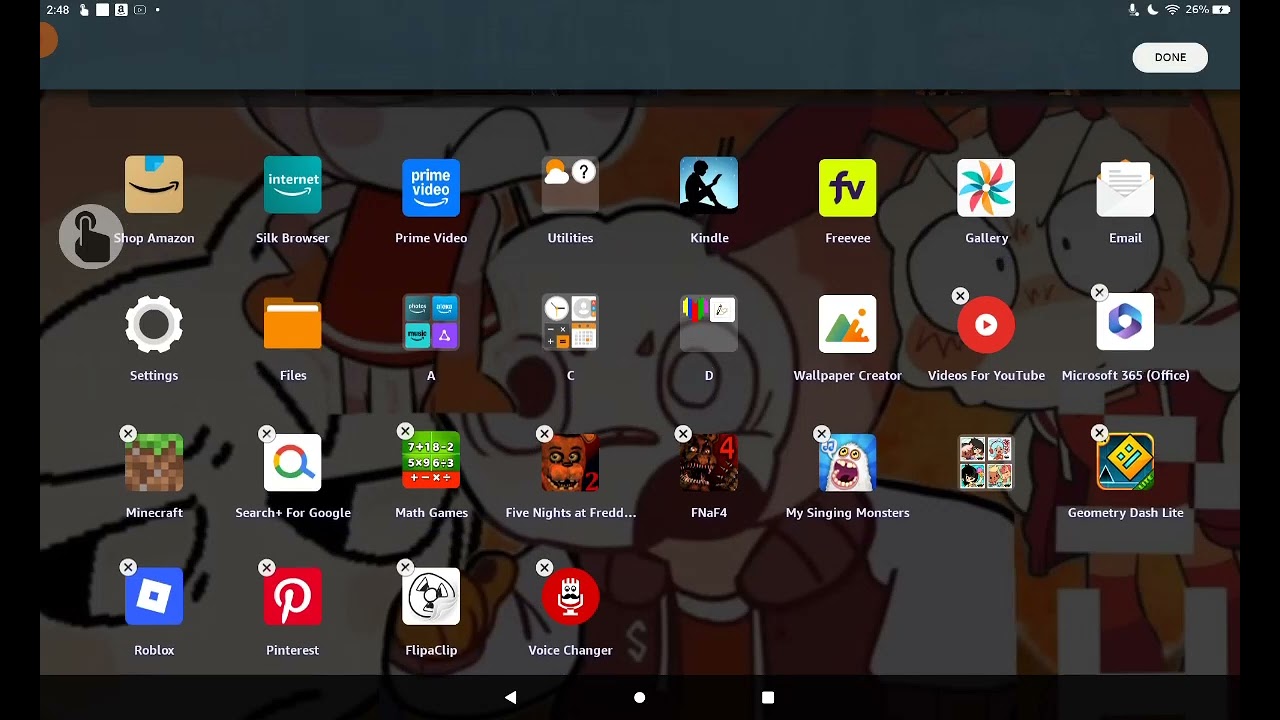Open the Files app
Viewport: 1280px width, 720px height.
[x=293, y=324]
